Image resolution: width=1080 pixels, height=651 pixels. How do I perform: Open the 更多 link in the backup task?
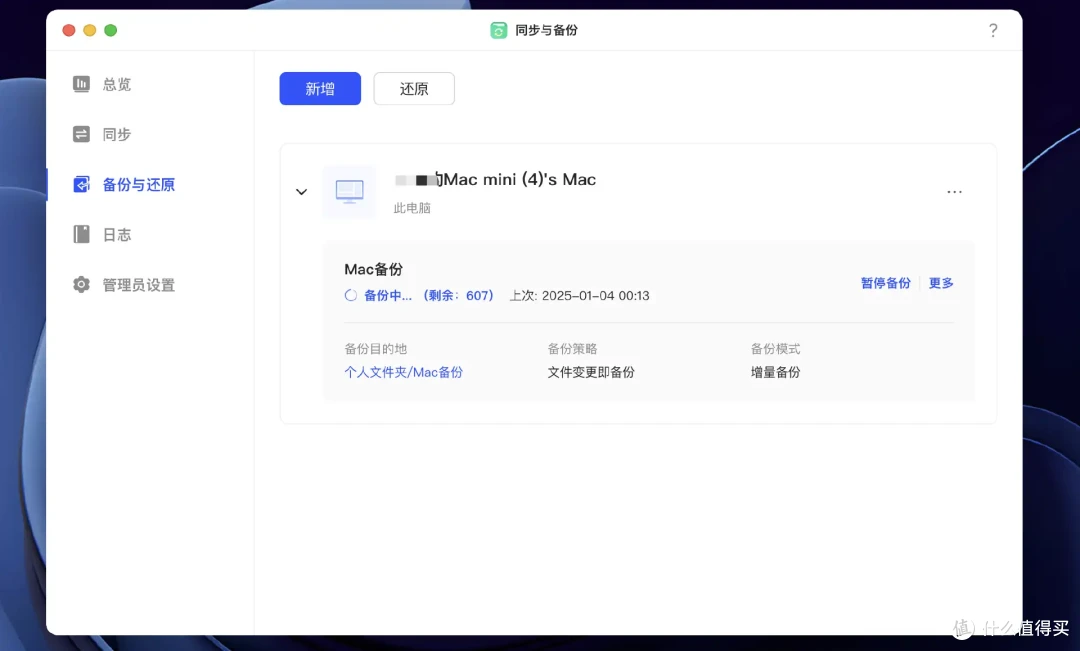coord(941,283)
